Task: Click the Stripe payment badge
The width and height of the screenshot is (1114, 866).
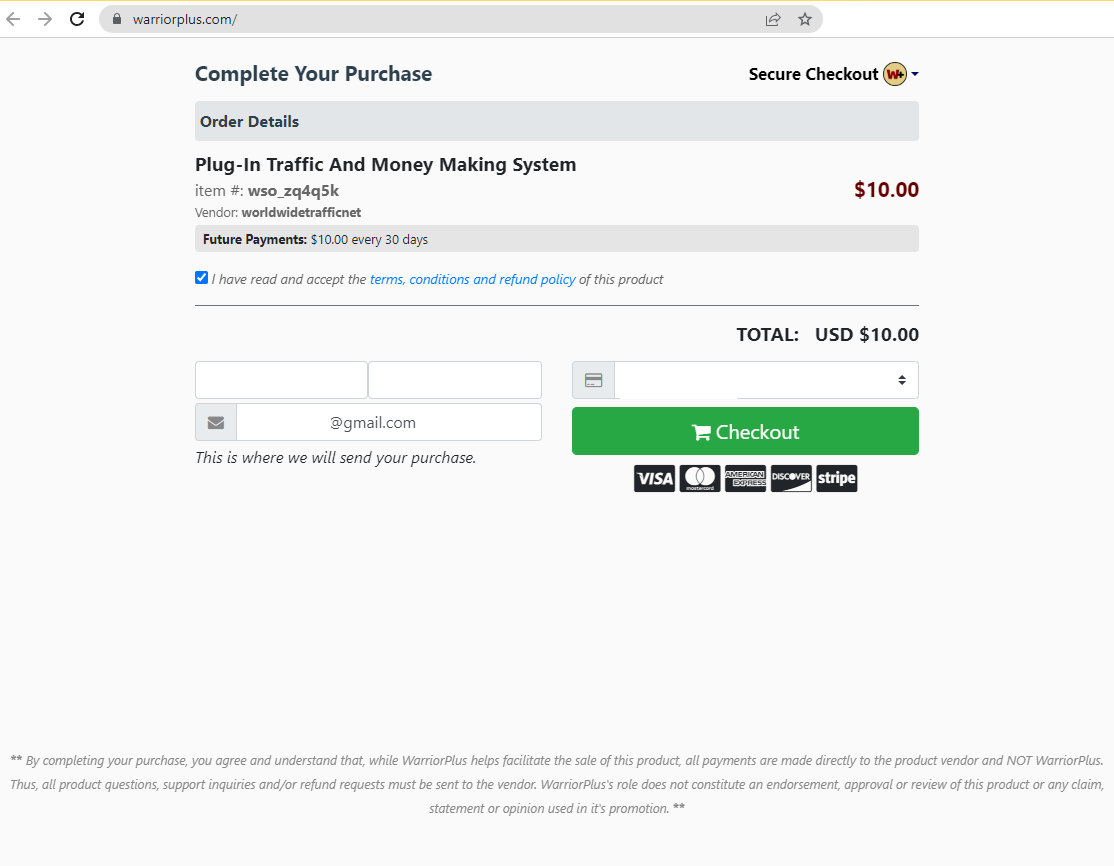Action: click(x=836, y=478)
